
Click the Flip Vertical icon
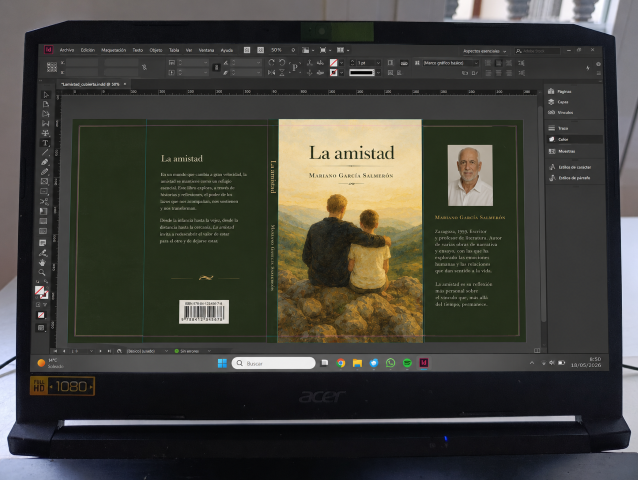(282, 72)
